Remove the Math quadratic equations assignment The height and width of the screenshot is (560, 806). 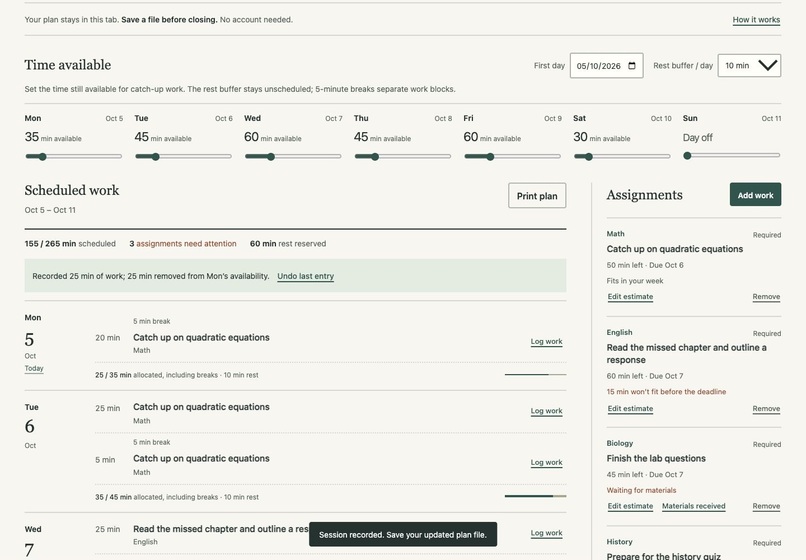[x=766, y=297]
